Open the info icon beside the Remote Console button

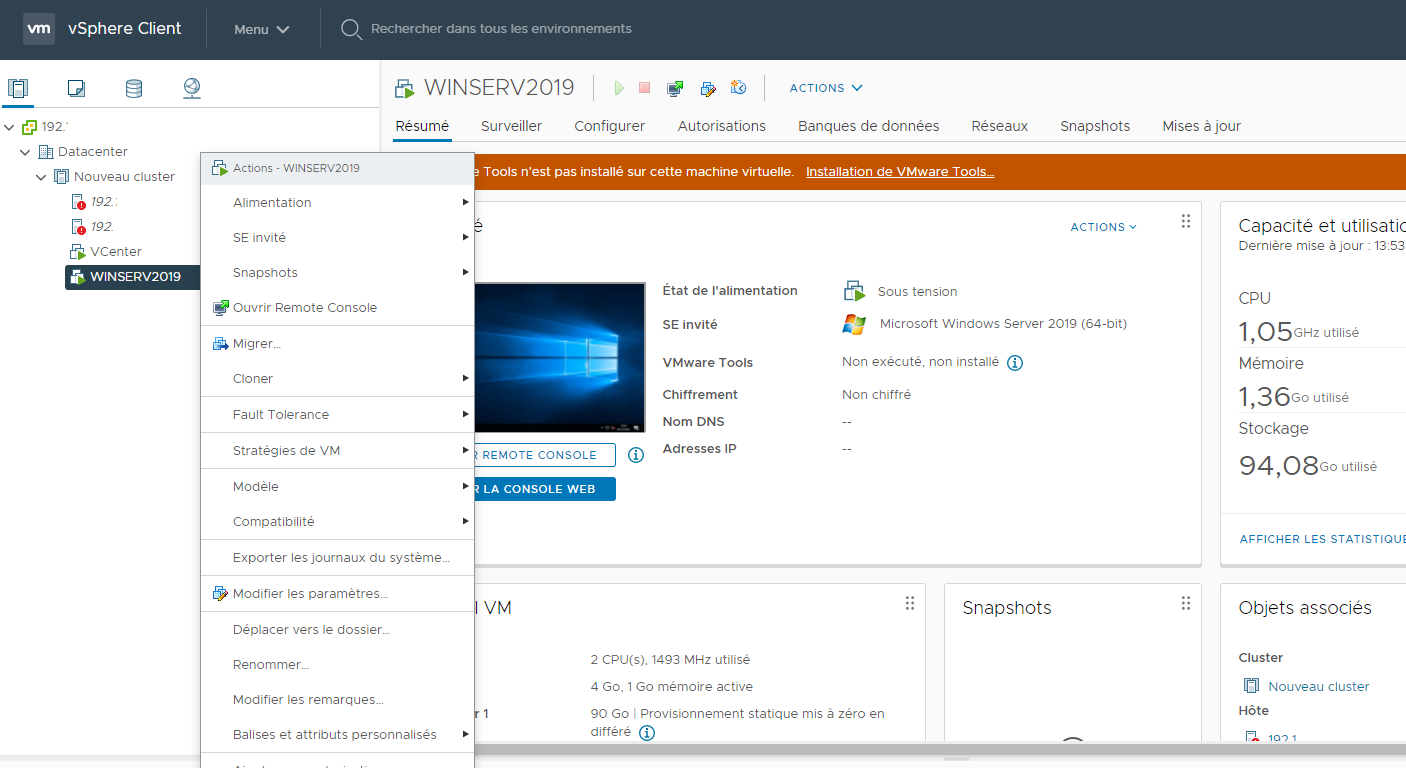click(x=636, y=455)
